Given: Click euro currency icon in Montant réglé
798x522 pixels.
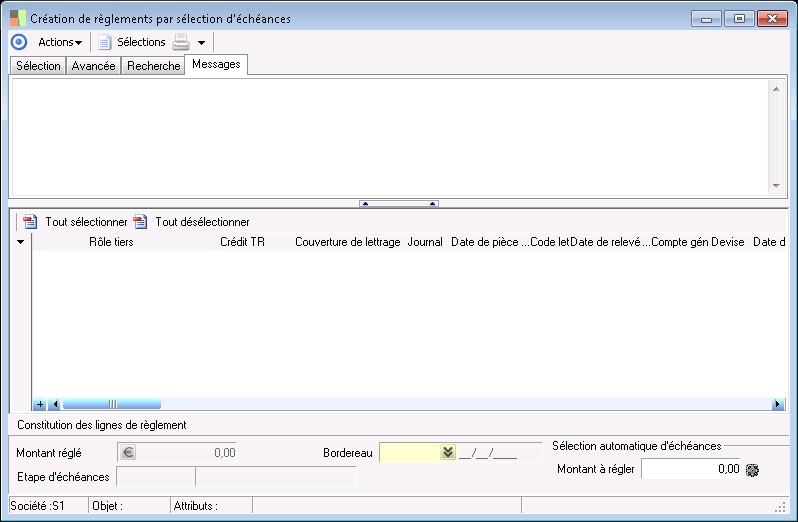Looking at the screenshot, I should tap(128, 452).
